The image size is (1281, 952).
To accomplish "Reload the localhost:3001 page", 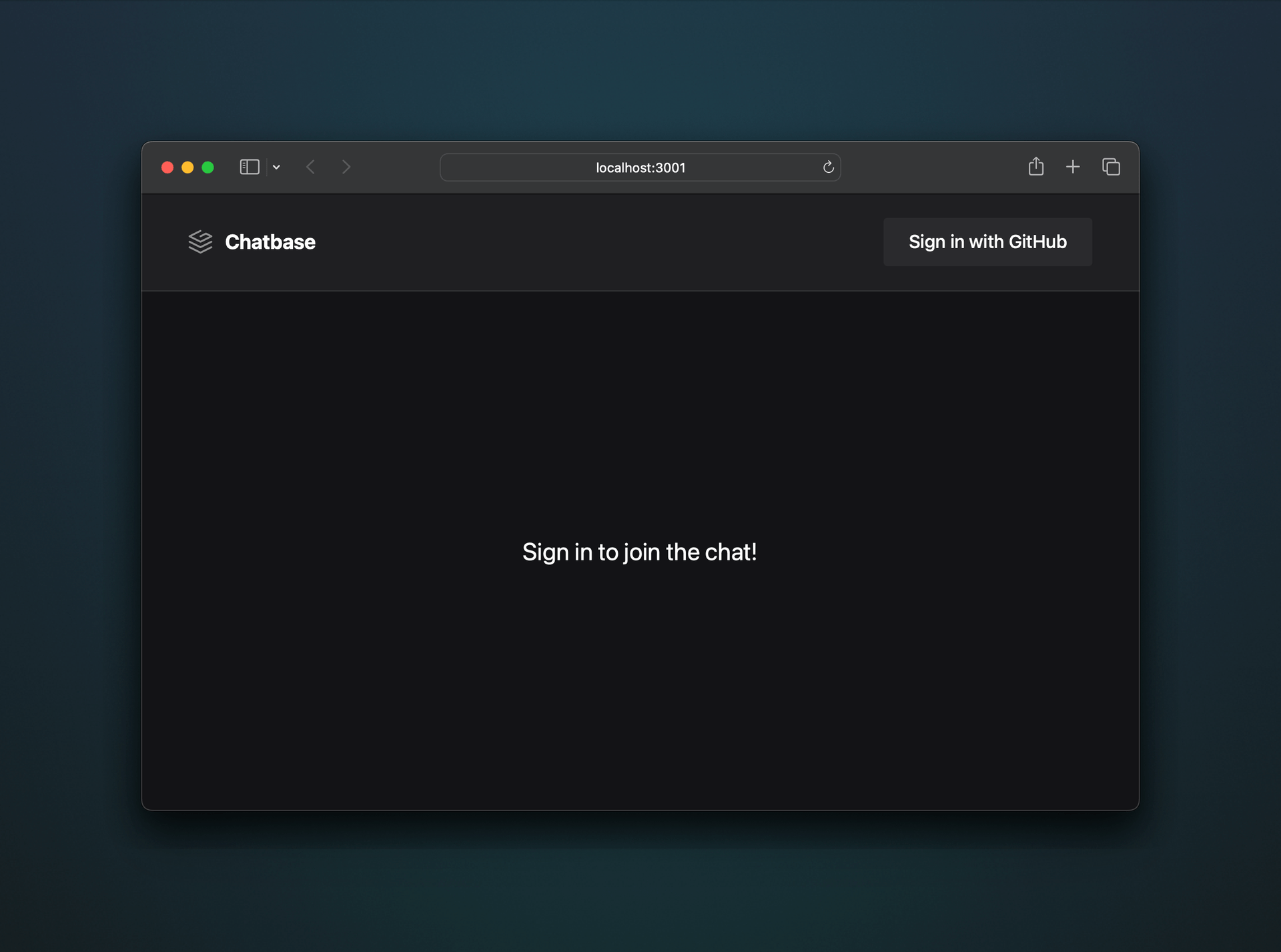I will [x=828, y=167].
